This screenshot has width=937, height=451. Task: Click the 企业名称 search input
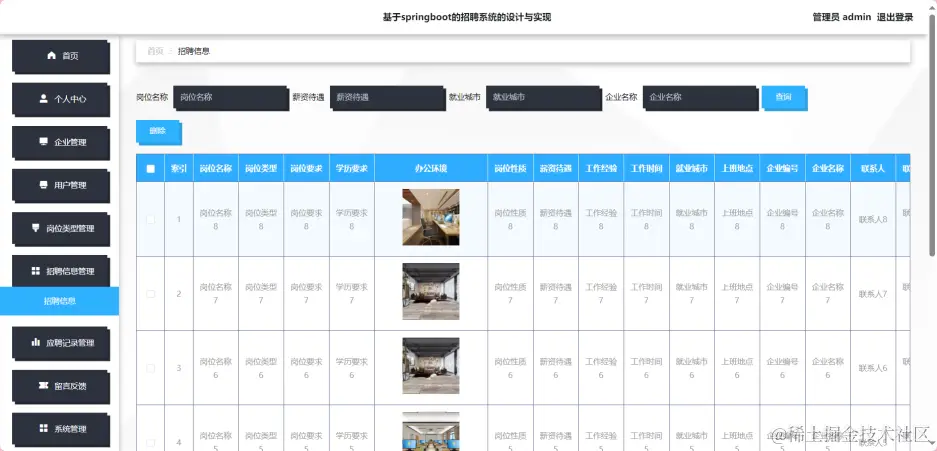pos(701,98)
